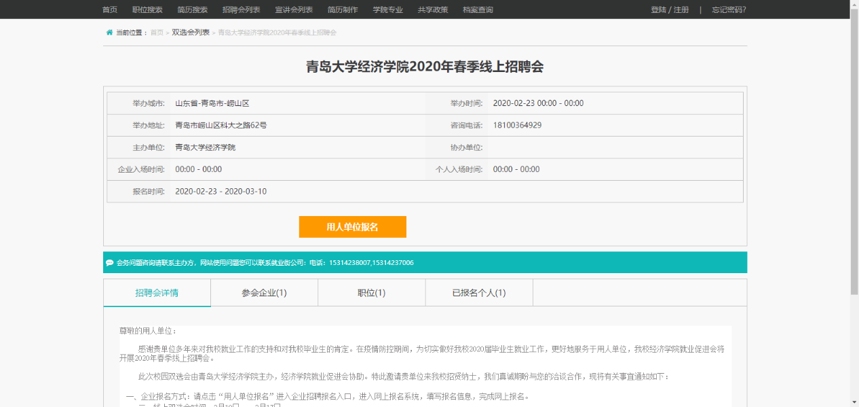Image resolution: width=859 pixels, height=407 pixels.
Task: Select 宣讲会列表 in the top menu
Action: pyautogui.click(x=294, y=10)
